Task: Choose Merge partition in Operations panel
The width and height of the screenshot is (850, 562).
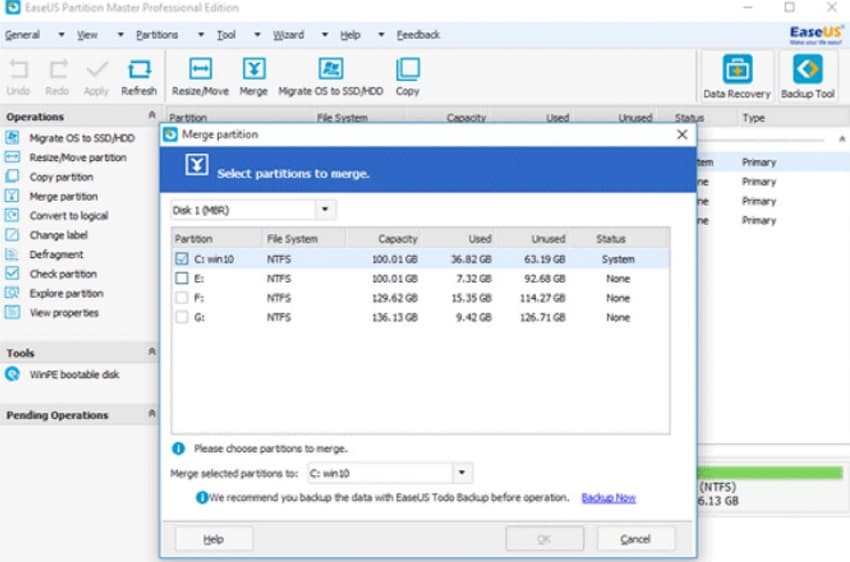Action: point(63,197)
